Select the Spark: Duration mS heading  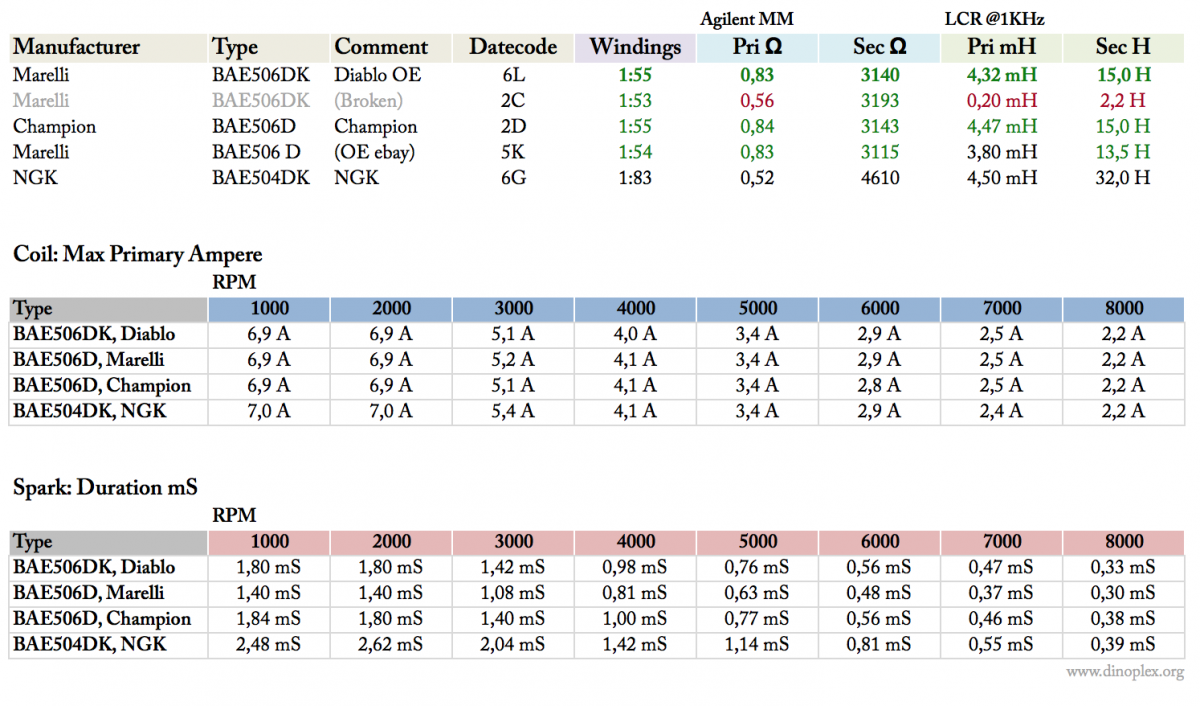pos(105,487)
